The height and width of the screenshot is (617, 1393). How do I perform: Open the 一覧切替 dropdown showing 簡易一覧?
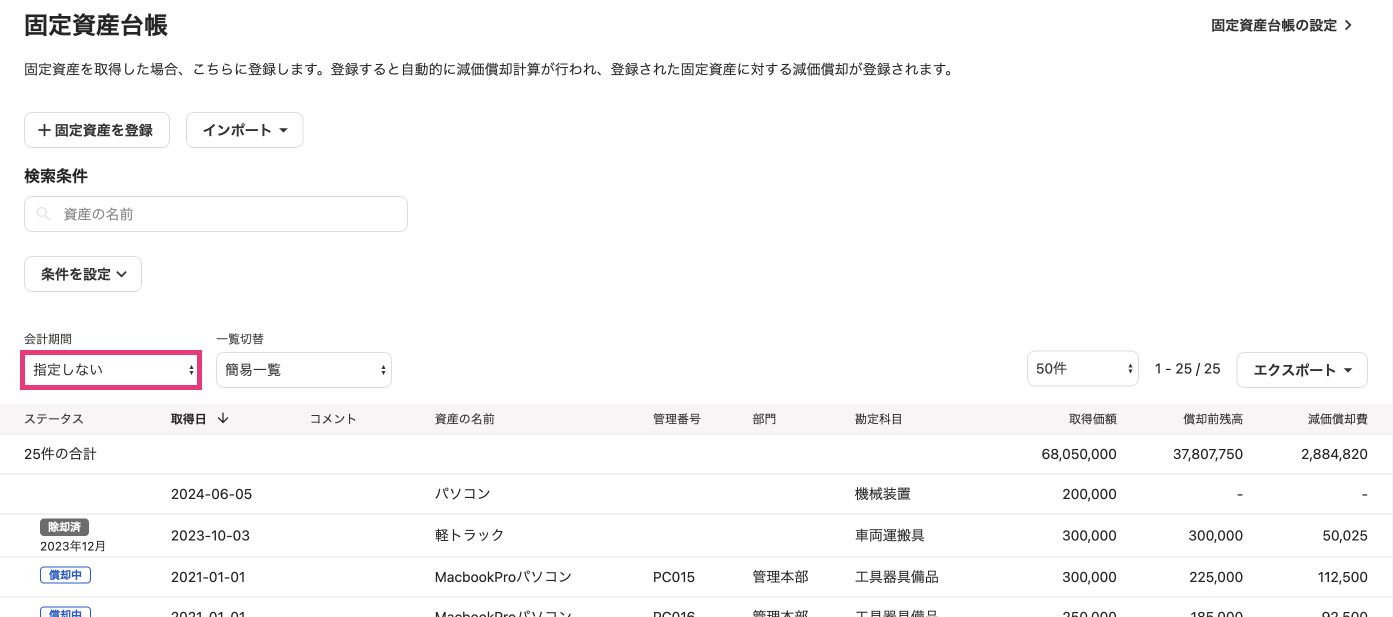304,370
